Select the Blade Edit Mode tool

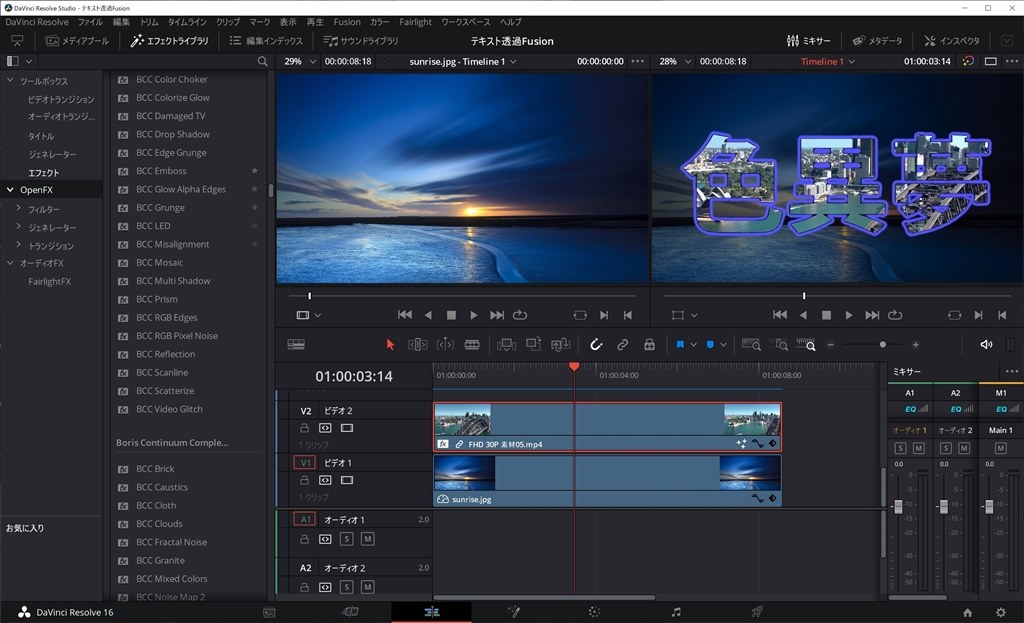tap(472, 344)
